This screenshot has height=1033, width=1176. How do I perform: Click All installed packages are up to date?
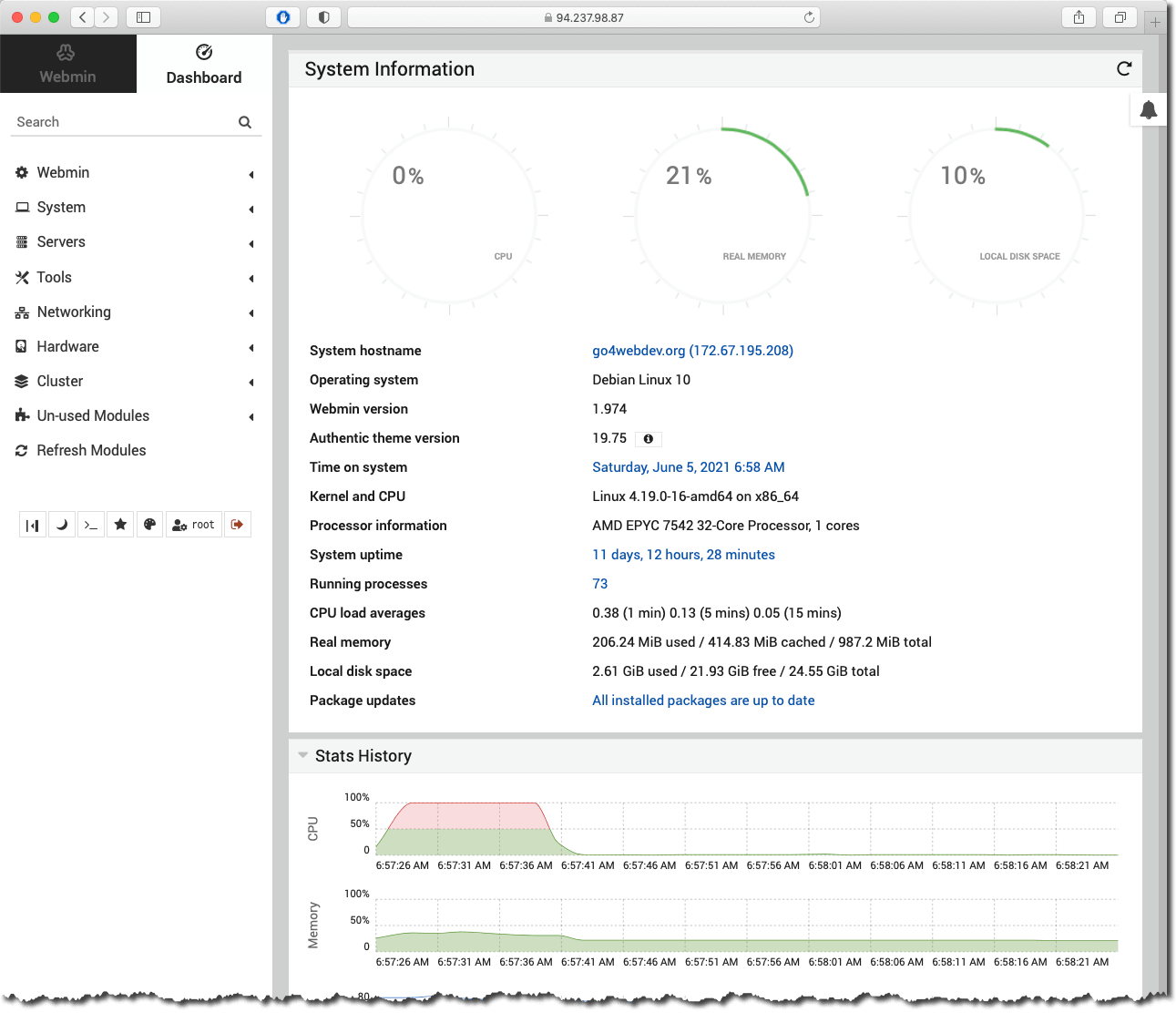703,701
